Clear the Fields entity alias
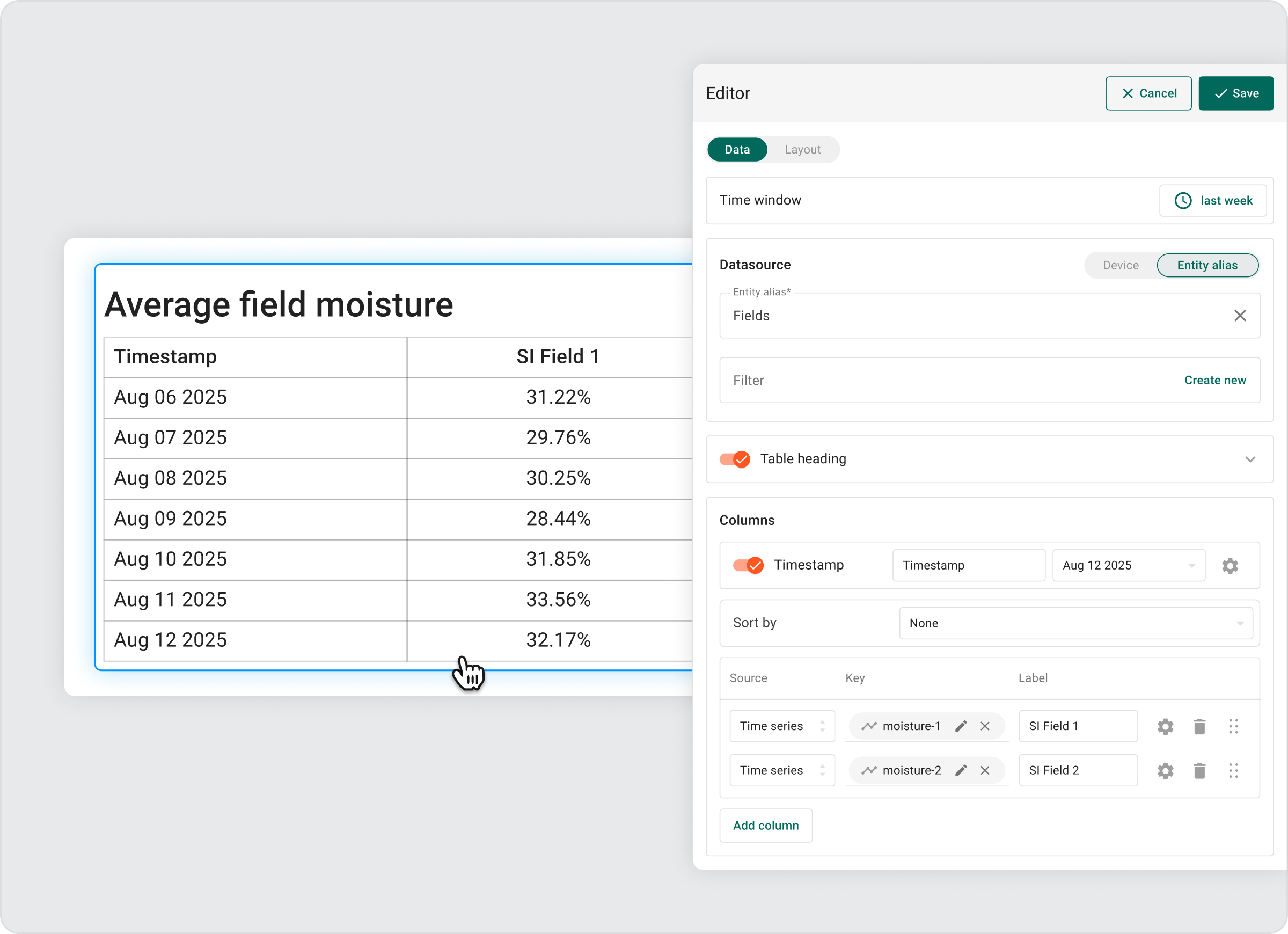Screen dimensions: 1288x934 click(1240, 316)
